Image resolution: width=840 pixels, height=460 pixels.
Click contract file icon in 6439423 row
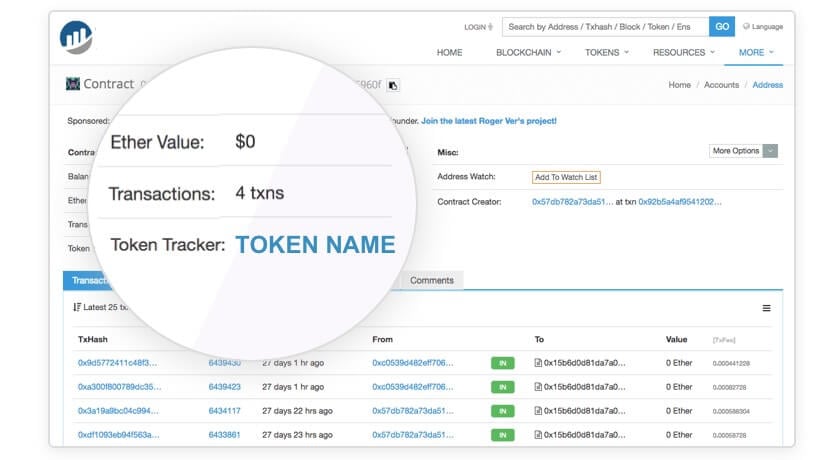point(538,387)
